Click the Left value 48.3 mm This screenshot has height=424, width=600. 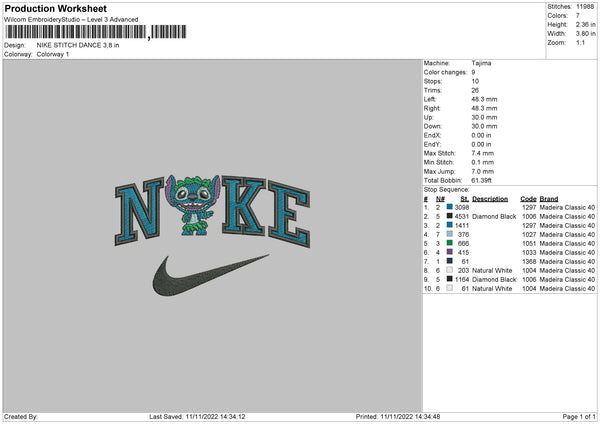click(x=484, y=99)
